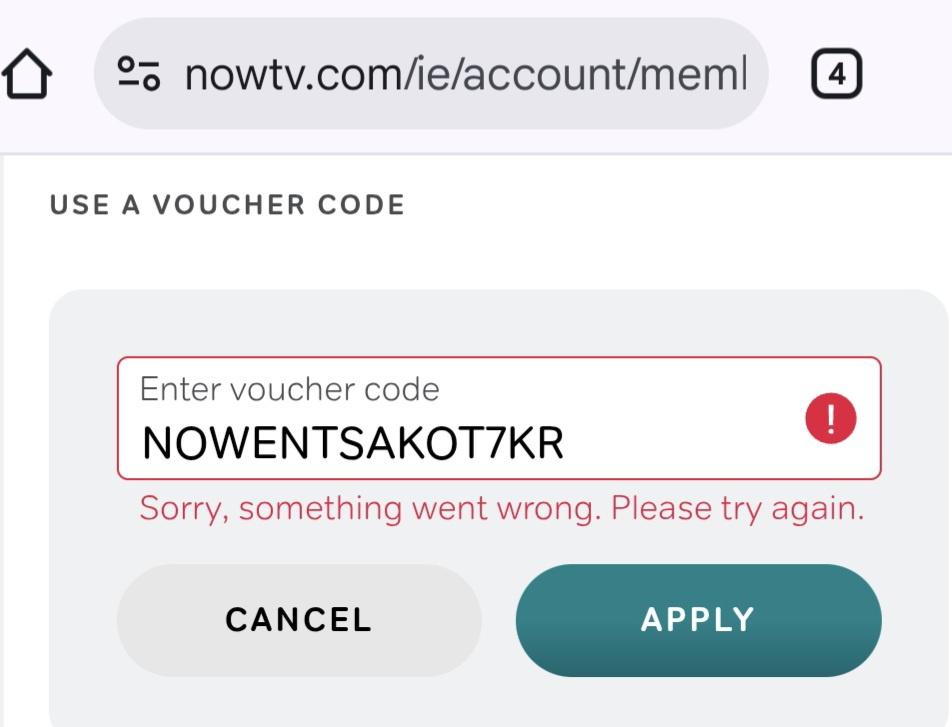Click the word 'Please try again.'
This screenshot has height=727, width=952.
[x=737, y=508]
